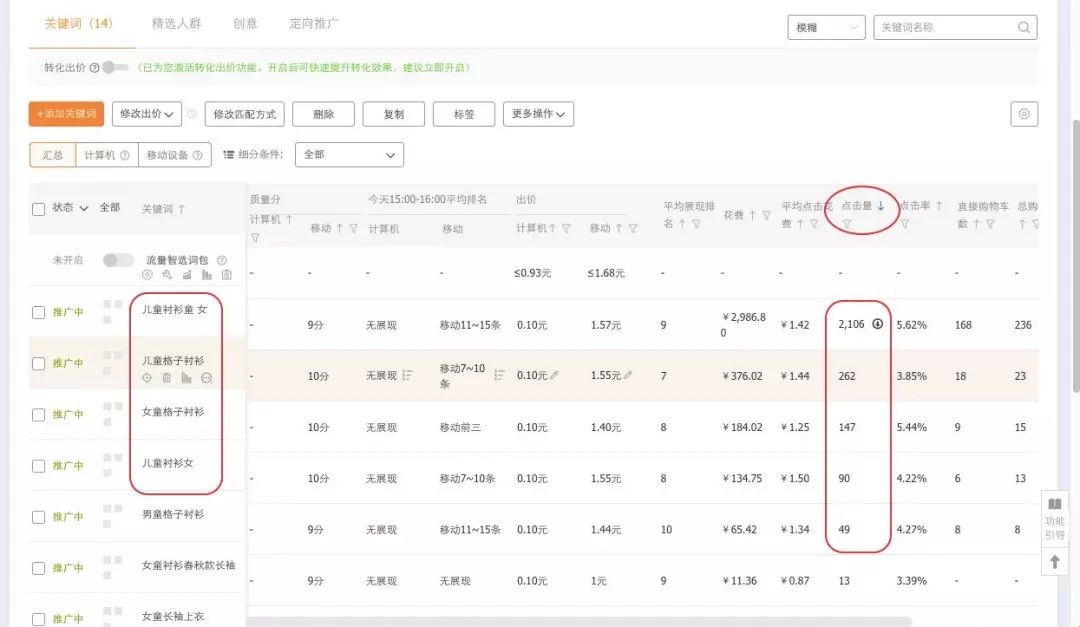Click the trend chart icon under 流量智选词包
This screenshot has width=1080, height=627.
[187, 275]
